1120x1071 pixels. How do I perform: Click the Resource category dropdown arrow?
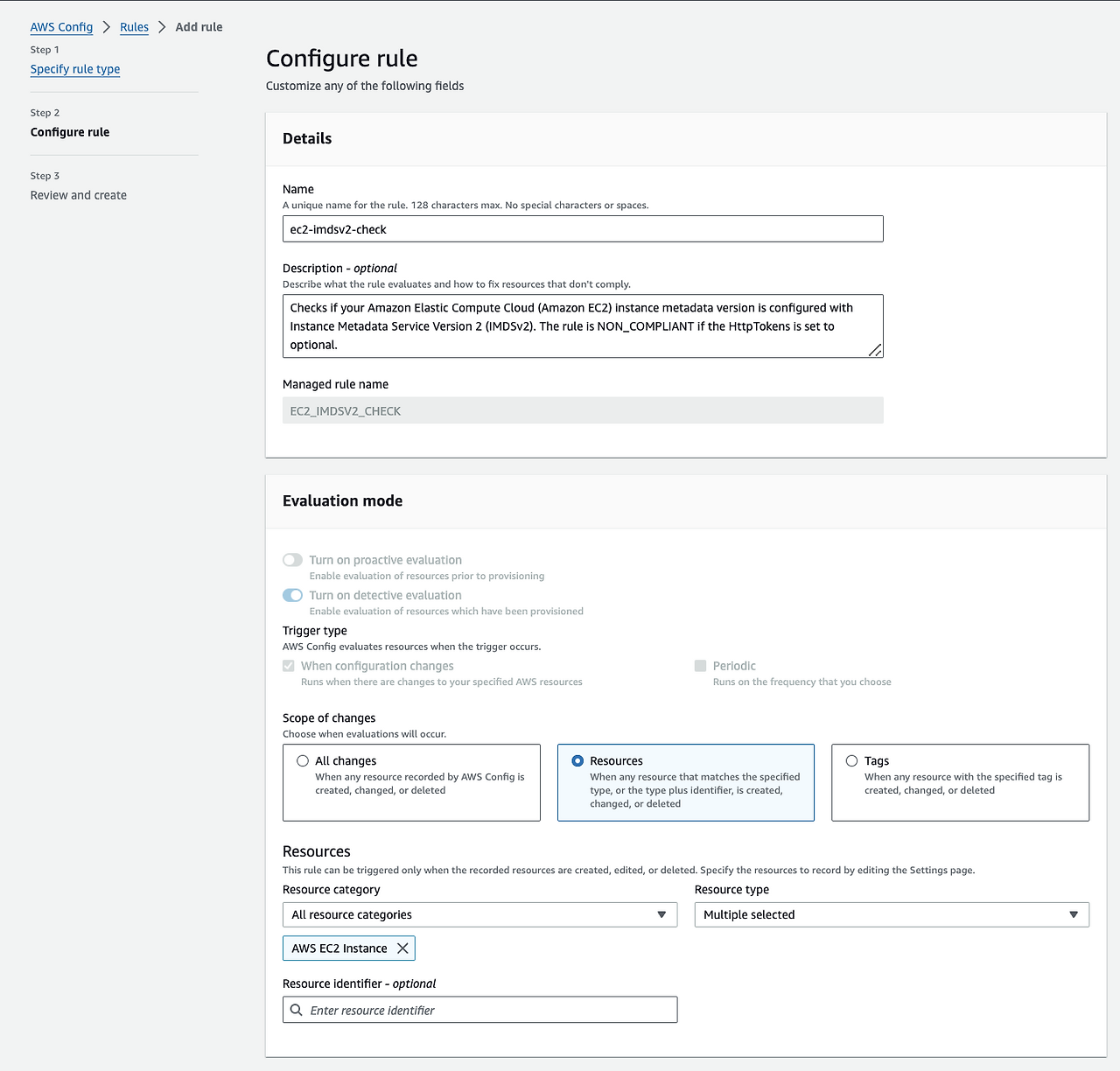661,914
